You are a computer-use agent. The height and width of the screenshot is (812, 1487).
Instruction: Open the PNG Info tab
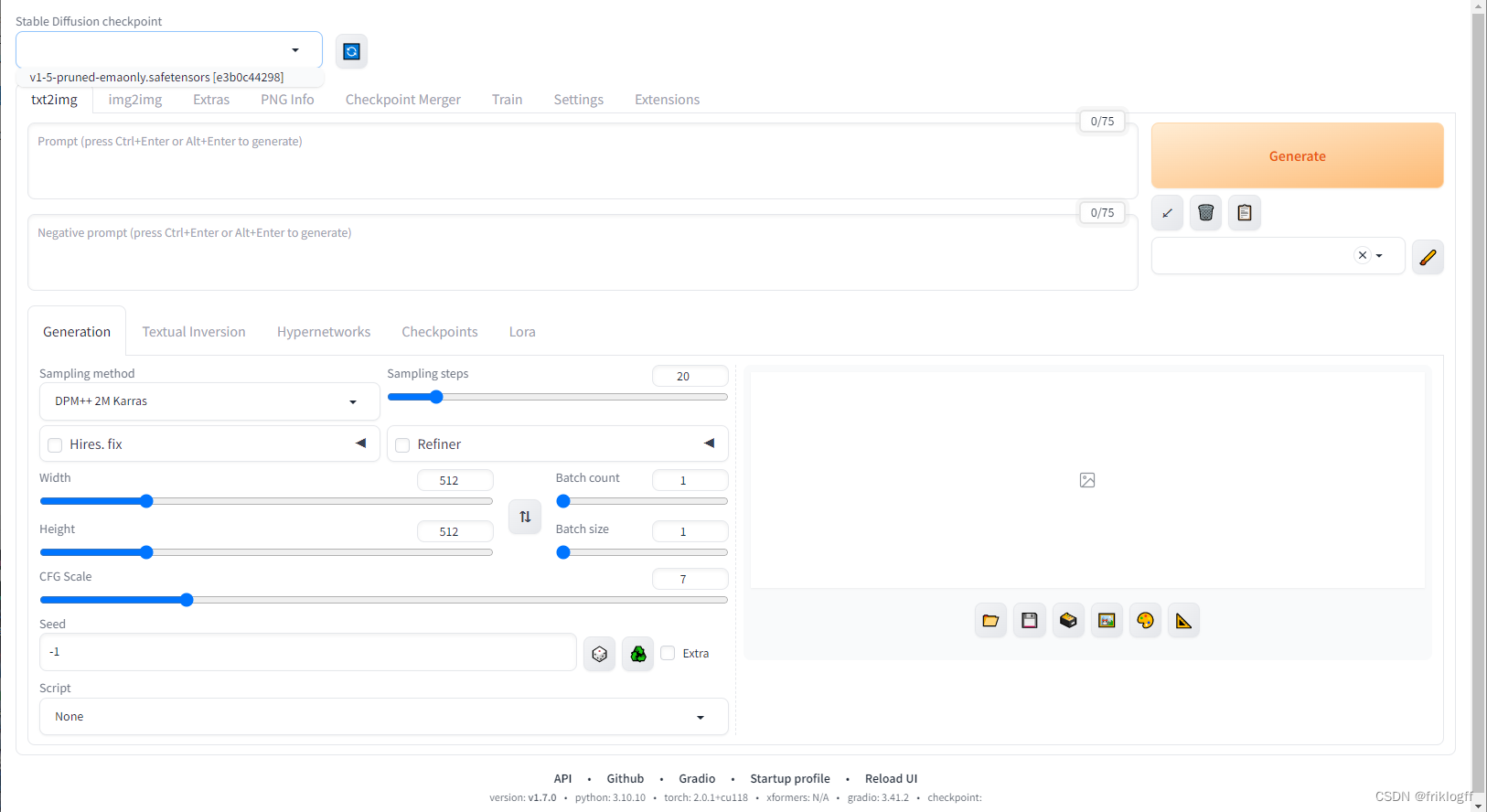coord(287,100)
